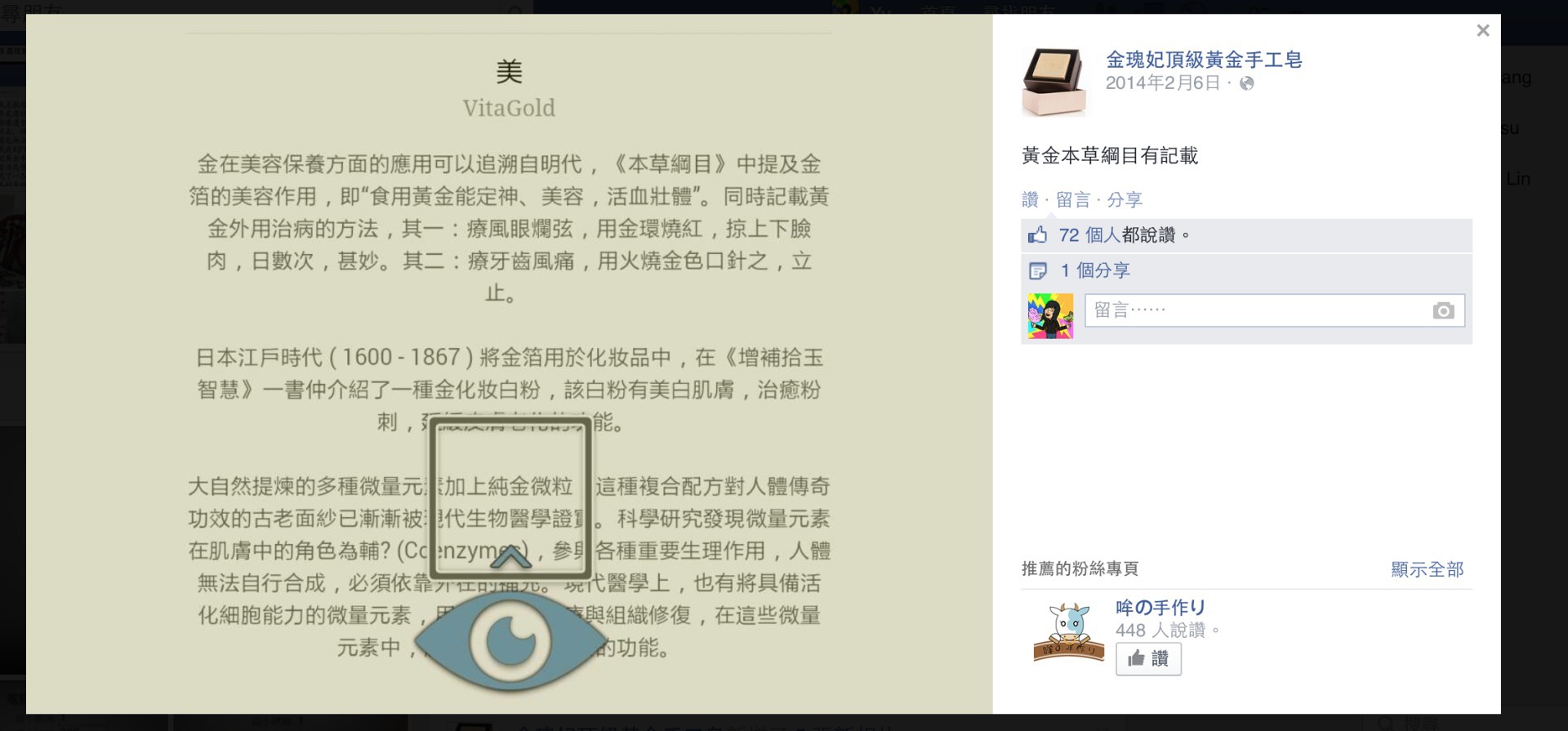This screenshot has height=731, width=1568.
Task: Click the 留言 link under the post
Action: [x=1073, y=199]
